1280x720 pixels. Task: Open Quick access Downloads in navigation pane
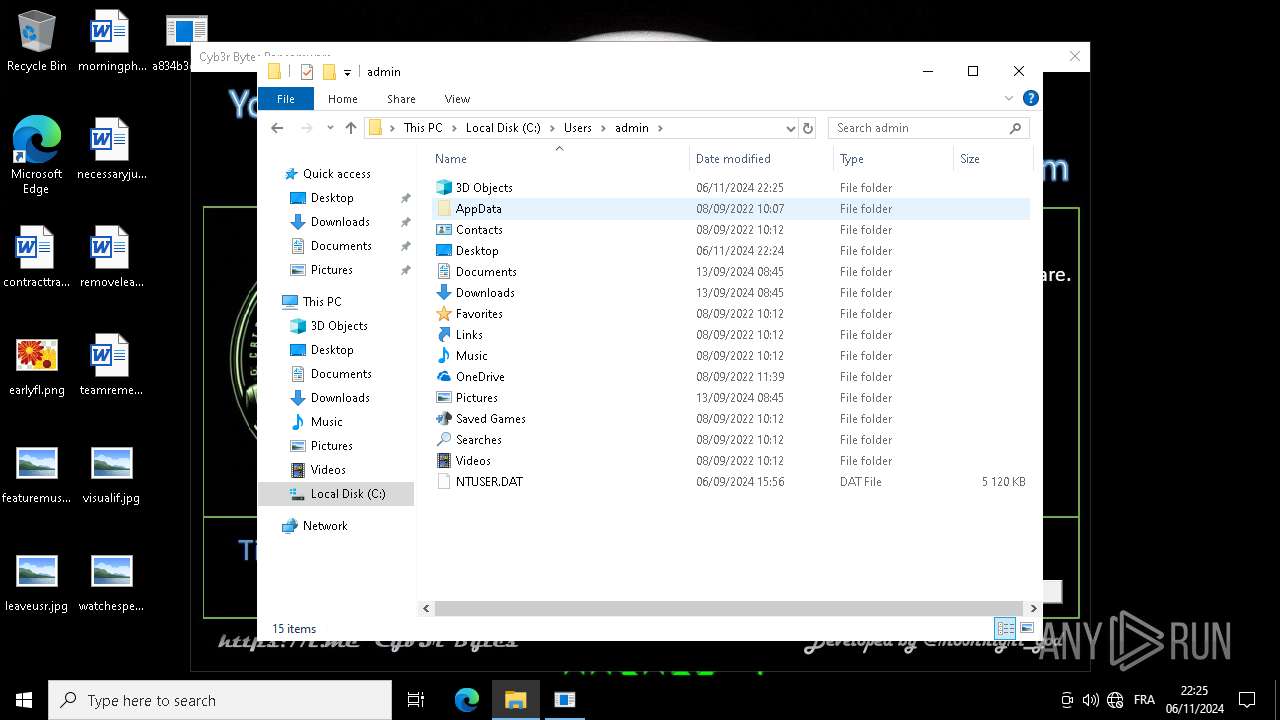coord(340,222)
